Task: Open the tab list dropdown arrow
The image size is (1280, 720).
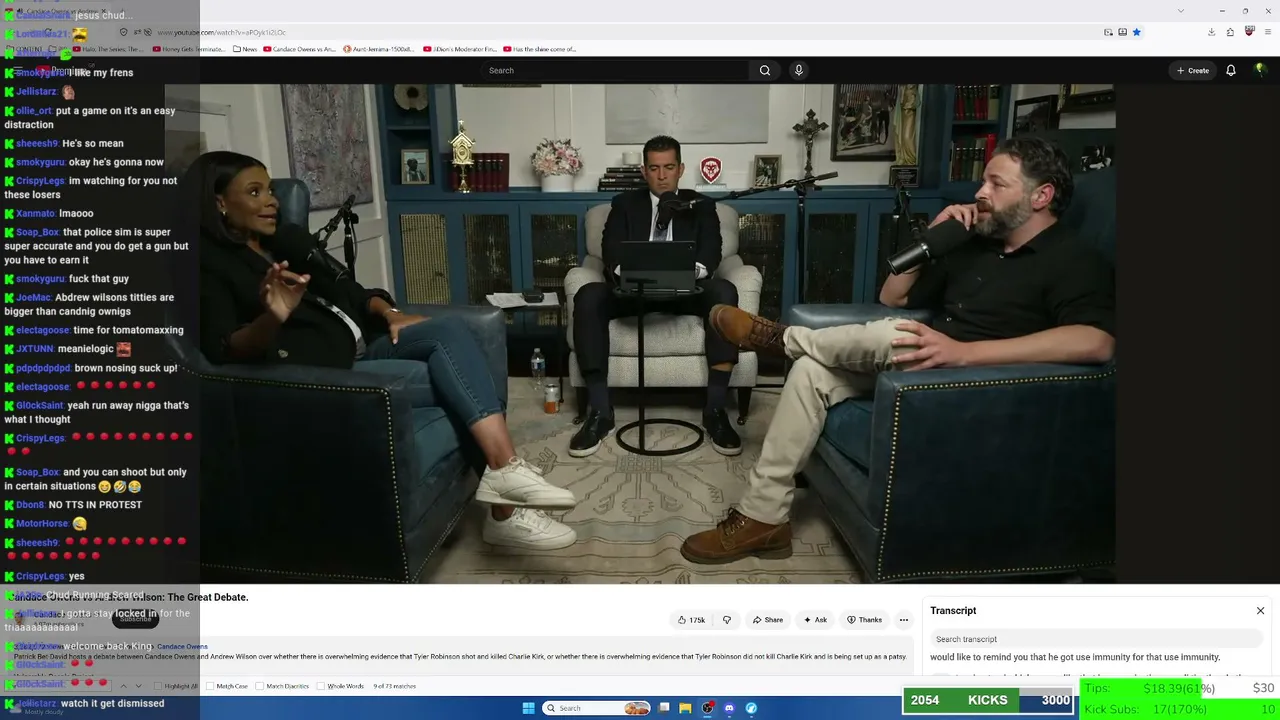Action: (1181, 11)
